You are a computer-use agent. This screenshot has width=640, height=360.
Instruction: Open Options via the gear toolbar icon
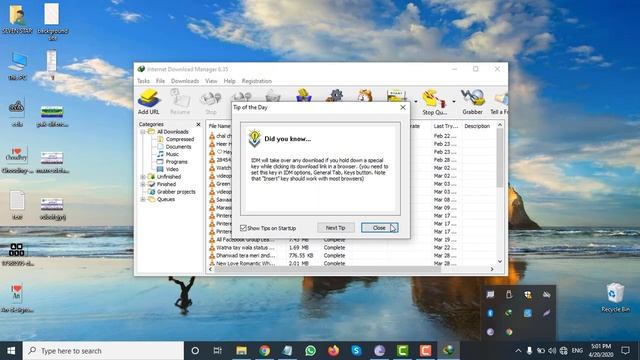pyautogui.click(x=334, y=96)
